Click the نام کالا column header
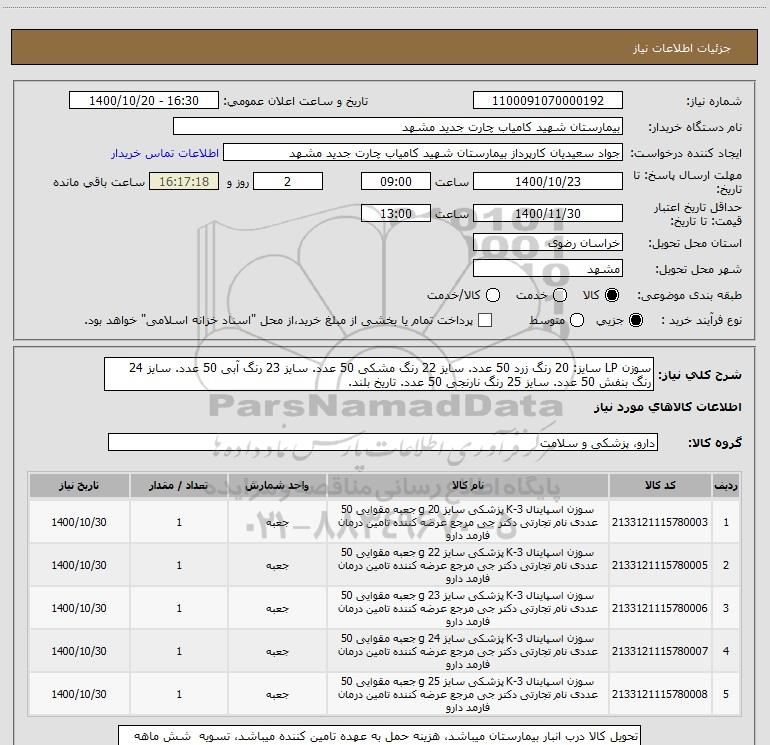This screenshot has width=770, height=745. tap(468, 485)
